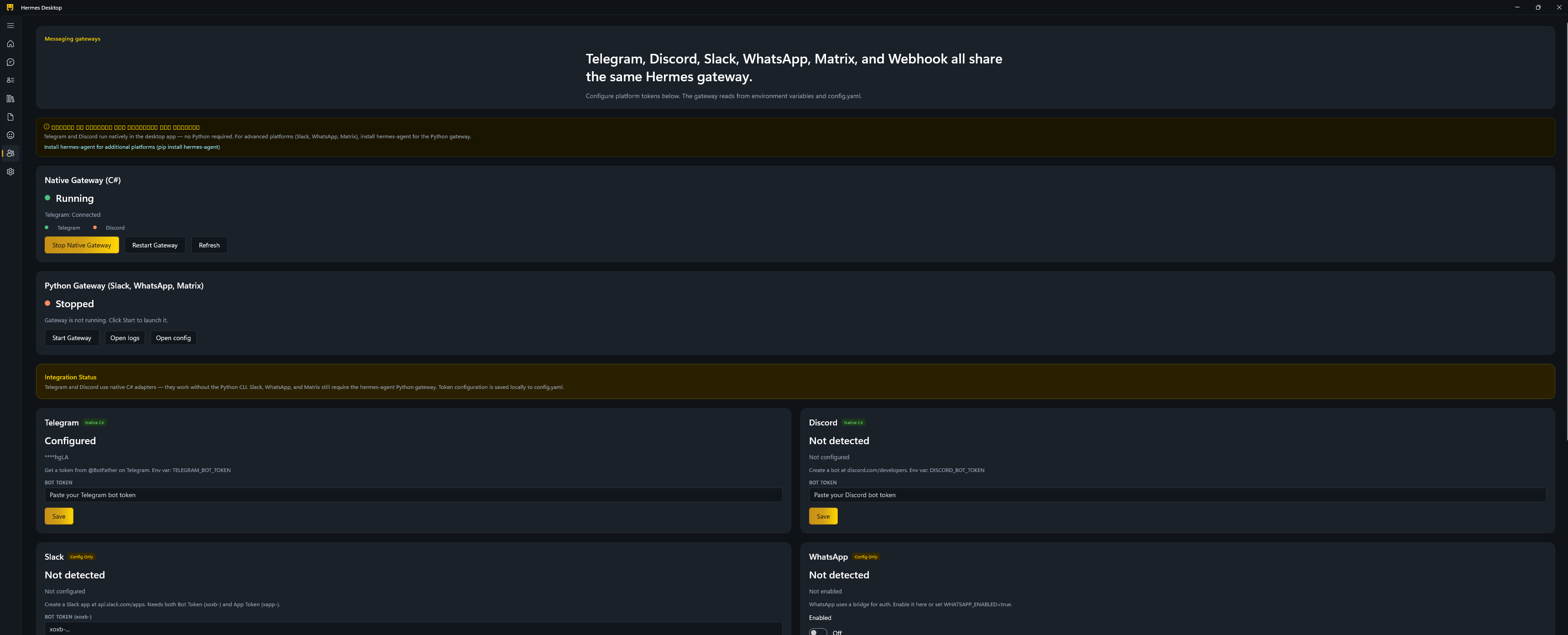Open the smiley face sidebar icon
1568x635 pixels.
point(10,135)
